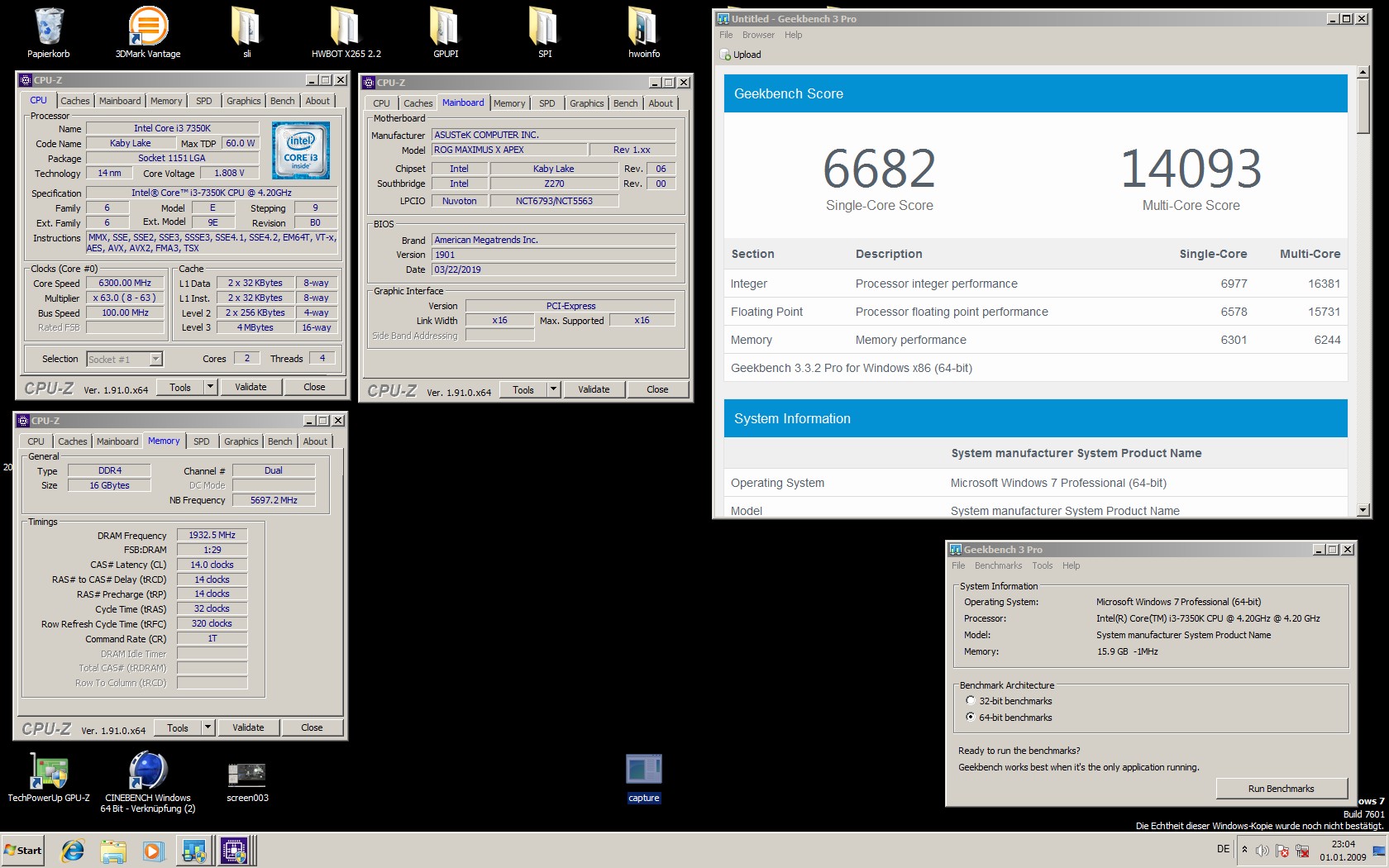1389x868 pixels.
Task: Click Run Benchmarks button
Action: click(1281, 789)
